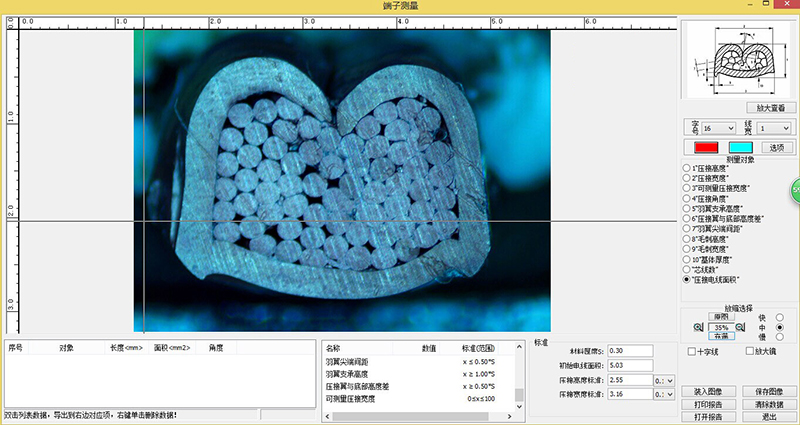The image size is (800, 425).
Task: Select the "芯线数" radio option
Action: tap(686, 270)
